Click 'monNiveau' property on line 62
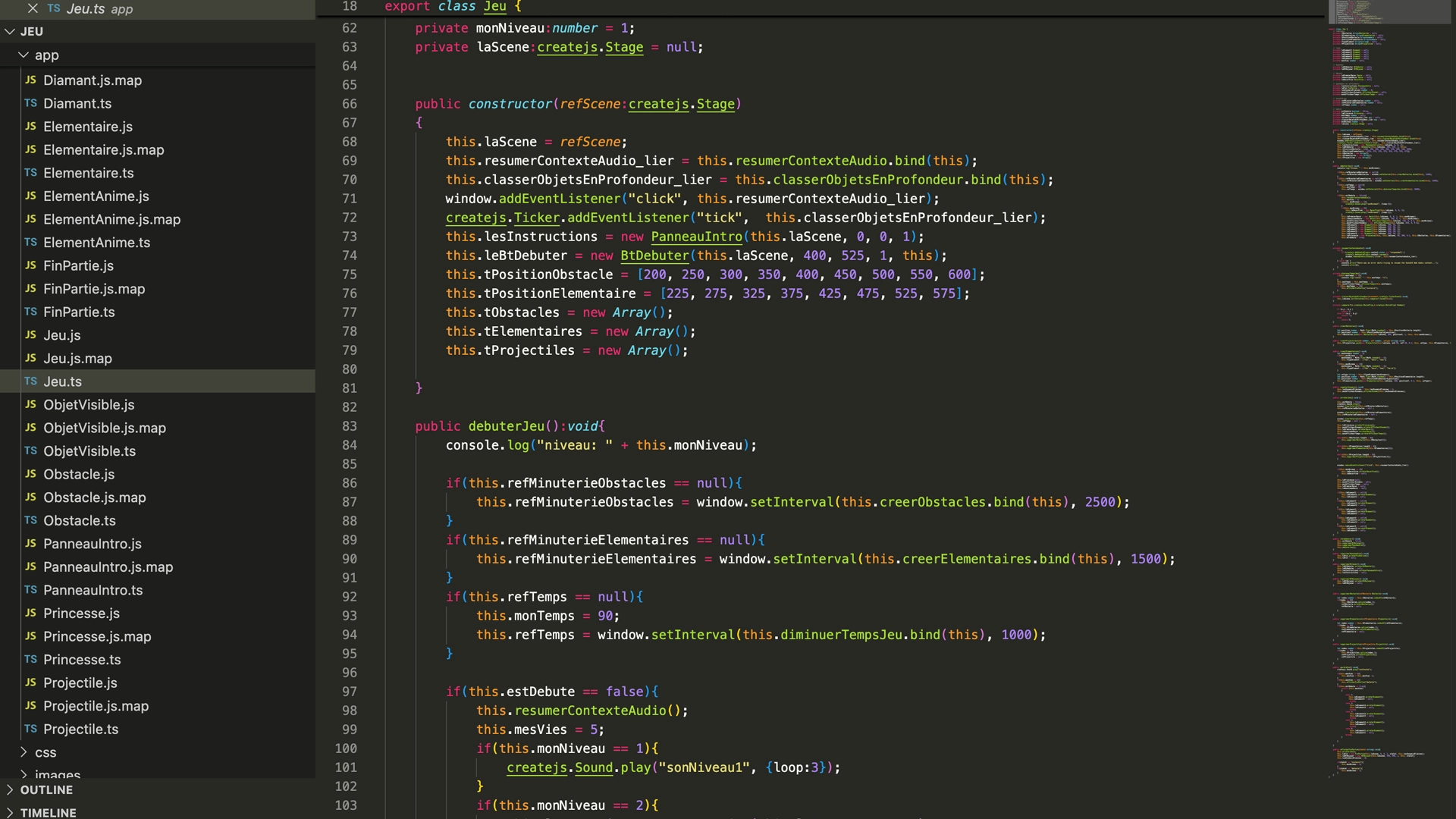Screen dimensions: 1456x819 [510, 28]
